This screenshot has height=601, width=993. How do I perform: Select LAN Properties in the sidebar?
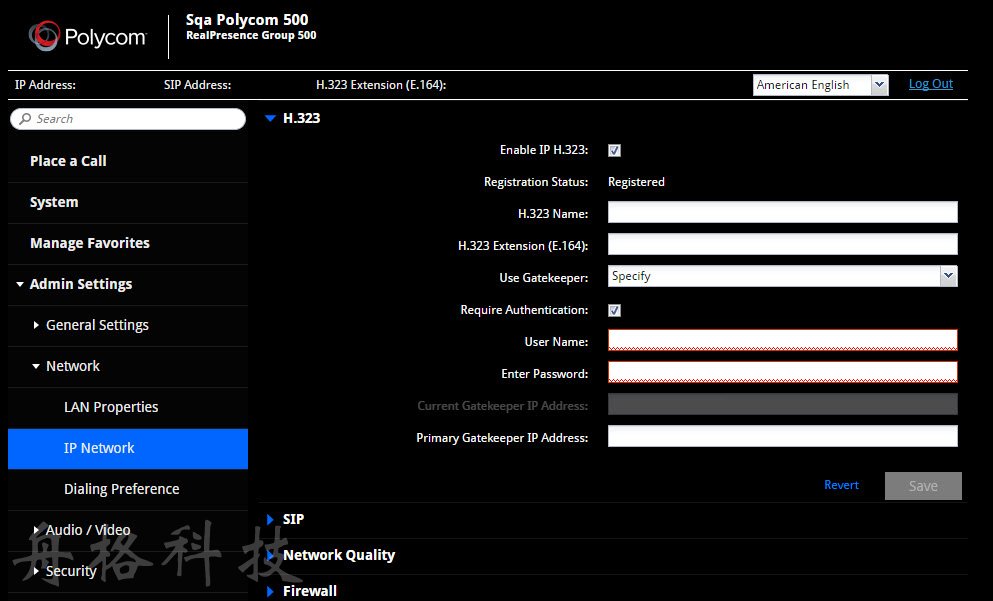tap(128, 407)
